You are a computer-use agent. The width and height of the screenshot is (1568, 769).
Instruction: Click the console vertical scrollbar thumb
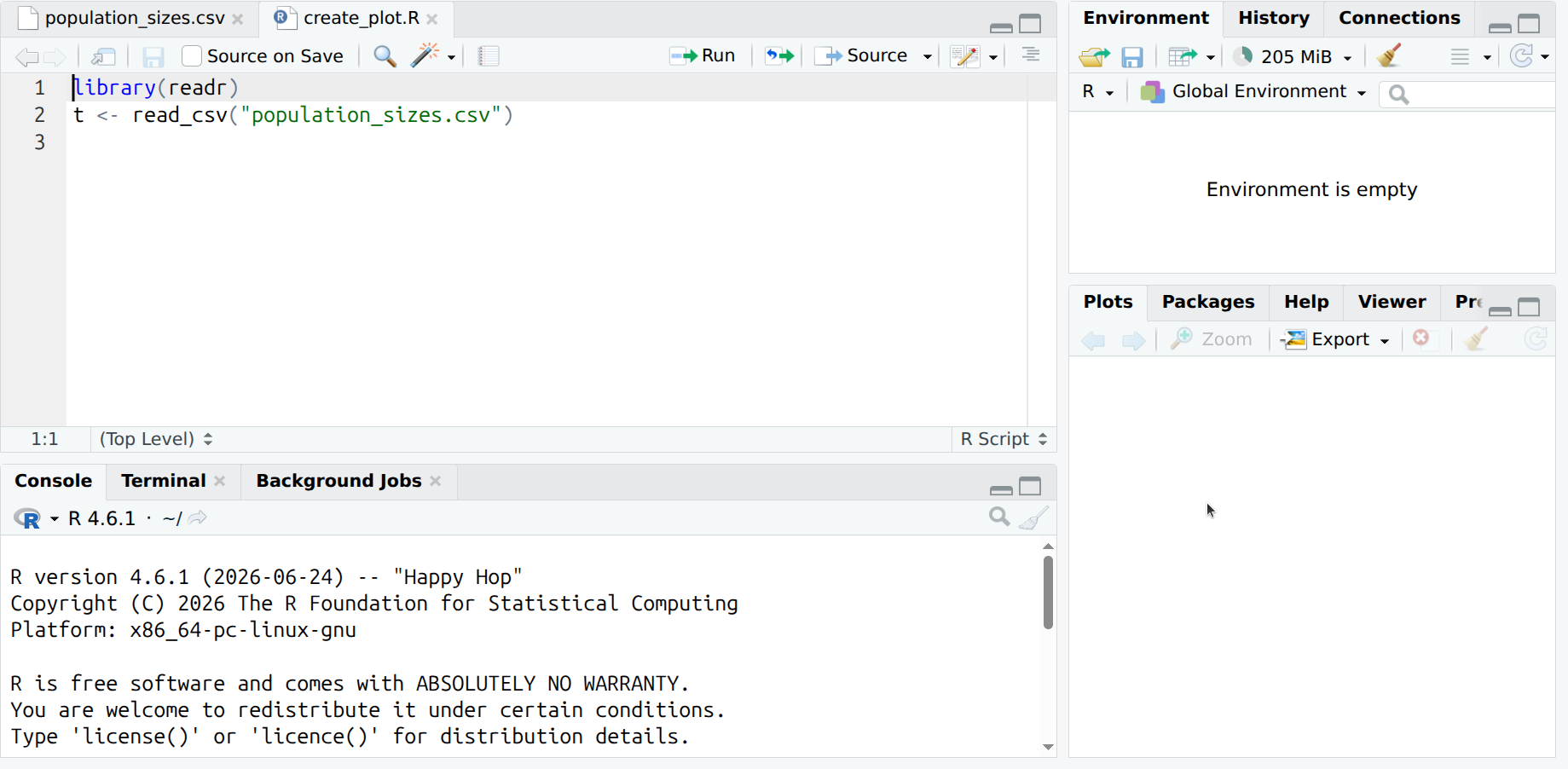[1048, 593]
